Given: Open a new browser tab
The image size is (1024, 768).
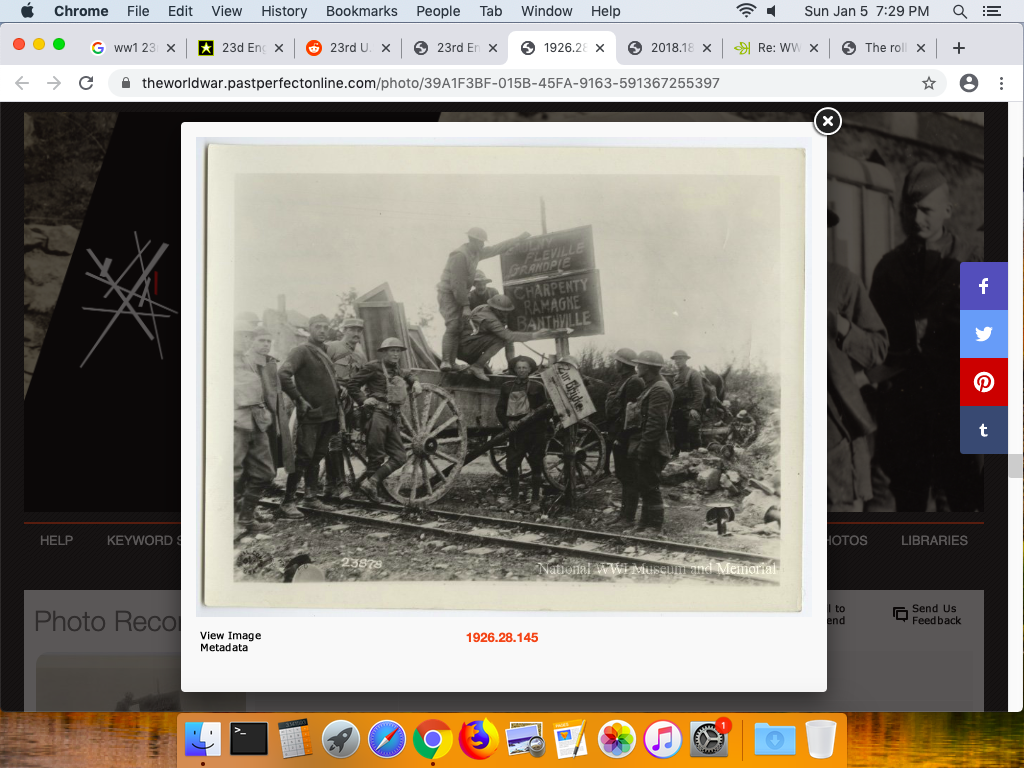Looking at the screenshot, I should click(958, 48).
